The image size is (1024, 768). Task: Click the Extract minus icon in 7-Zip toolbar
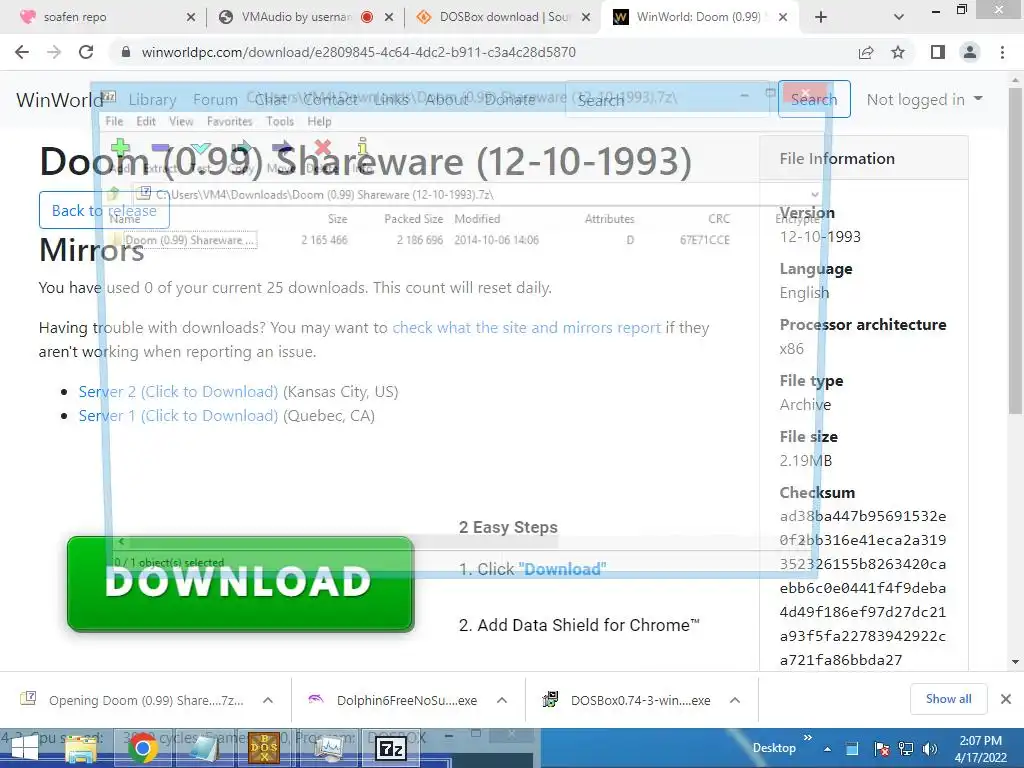pyautogui.click(x=161, y=148)
